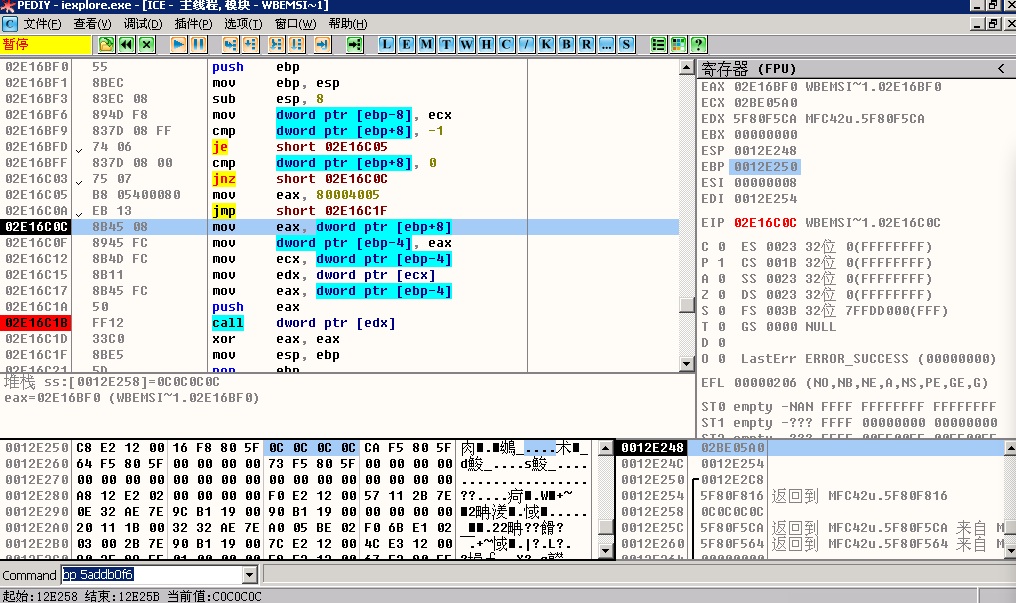Screen dimensions: 1016x603
Task: Click the call dword ptr [edx] instruction
Action: pyautogui.click(x=303, y=323)
